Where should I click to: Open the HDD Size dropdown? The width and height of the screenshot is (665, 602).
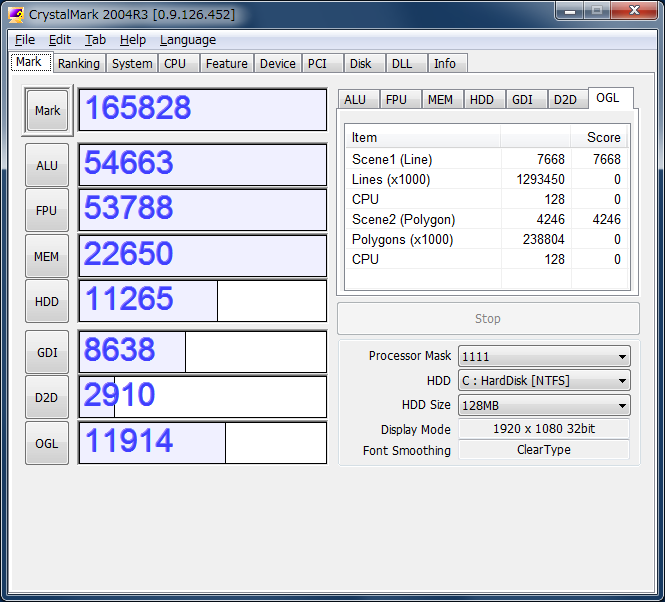click(x=543, y=405)
